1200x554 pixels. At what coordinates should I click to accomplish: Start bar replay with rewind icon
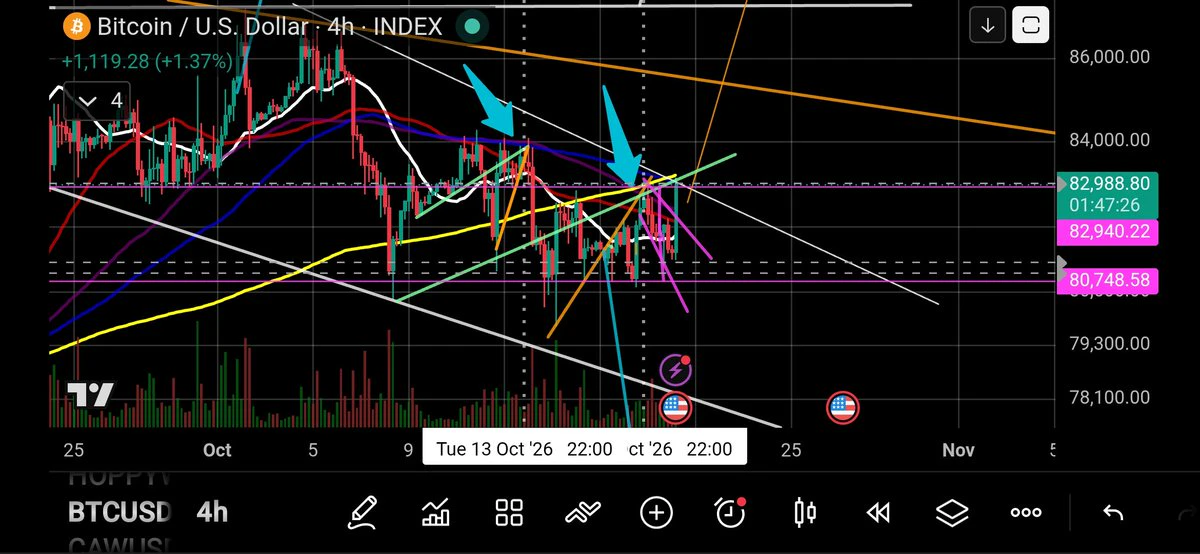[878, 513]
